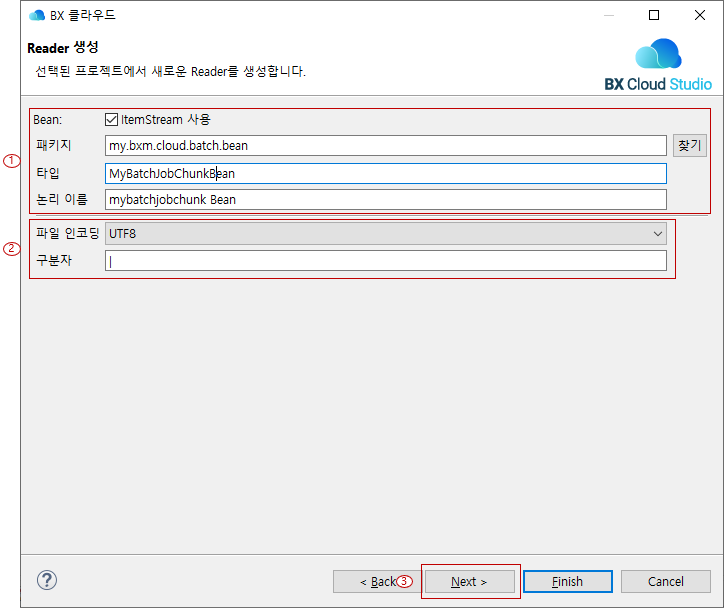Click the red circled number 1 marker
Image resolution: width=724 pixels, height=608 pixels.
(13, 161)
